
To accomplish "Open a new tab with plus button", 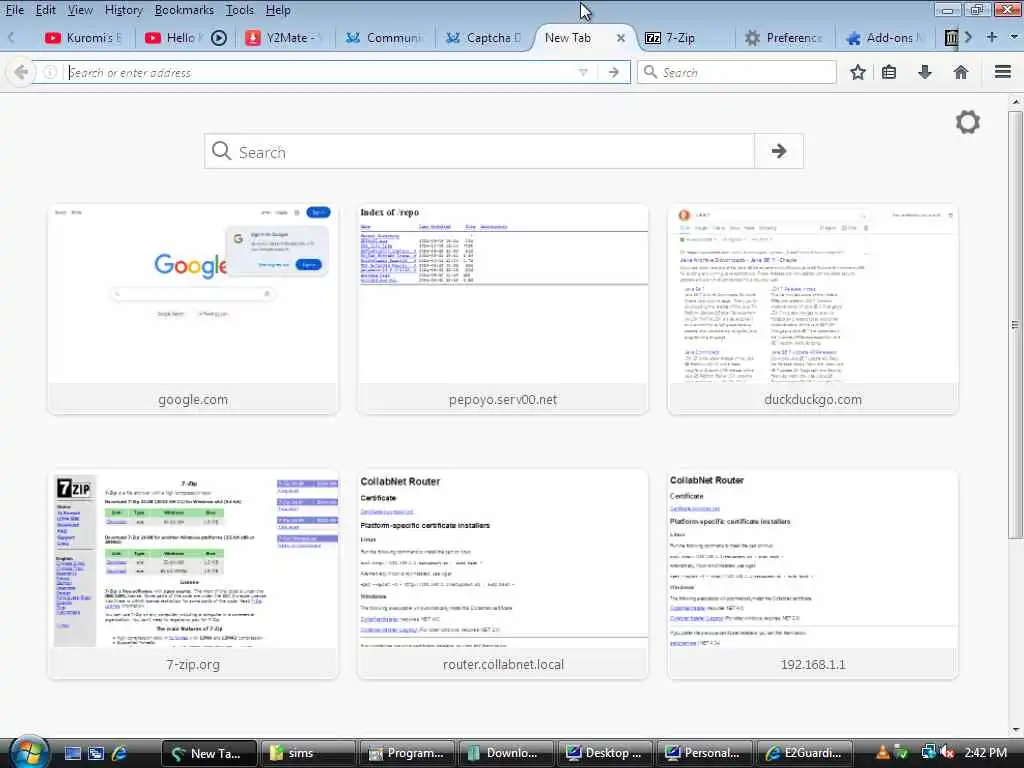I will [x=991, y=37].
